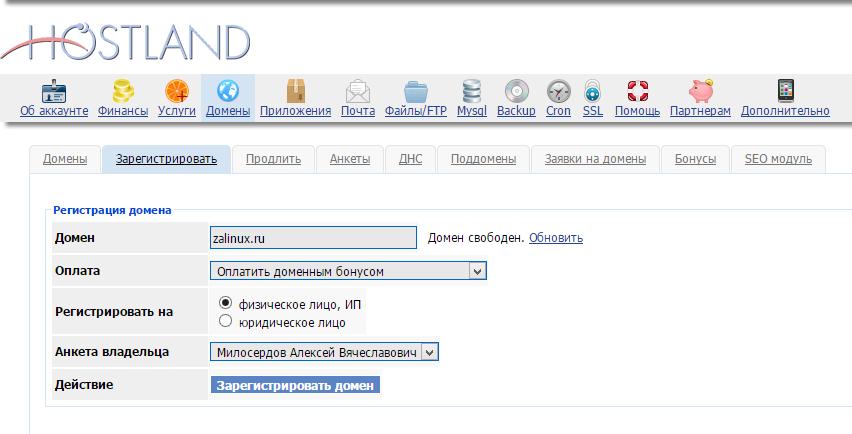852x434 pixels.
Task: Open the Finances coins icon
Action: (x=123, y=91)
